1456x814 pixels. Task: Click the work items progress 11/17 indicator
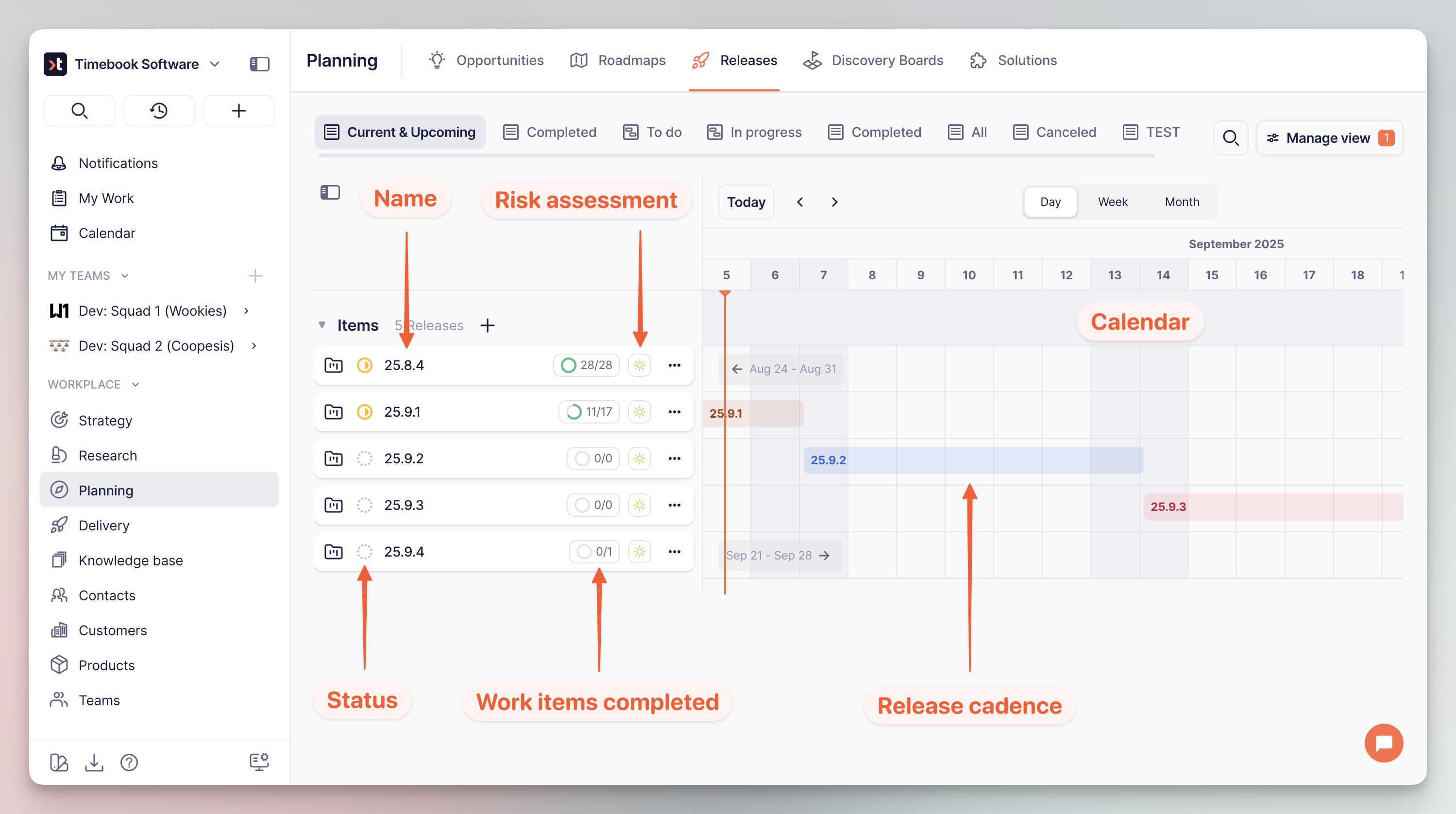pyautogui.click(x=589, y=412)
